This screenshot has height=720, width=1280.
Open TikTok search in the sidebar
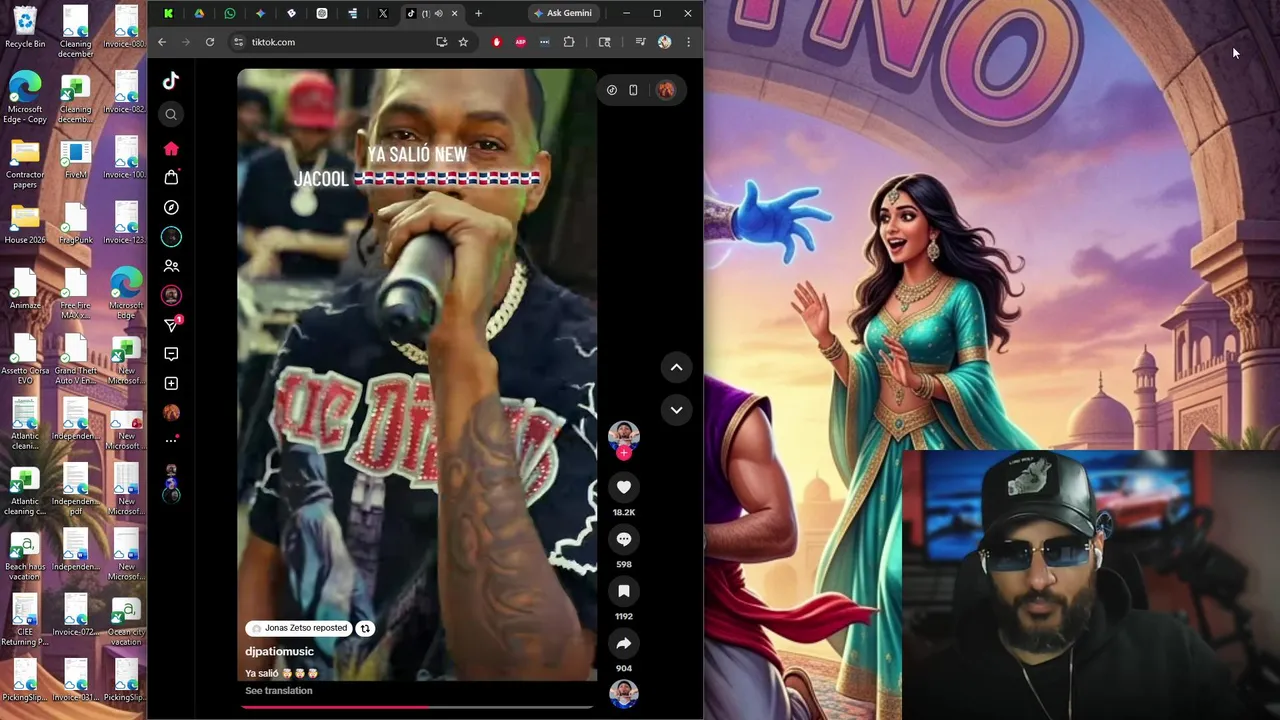coord(171,114)
